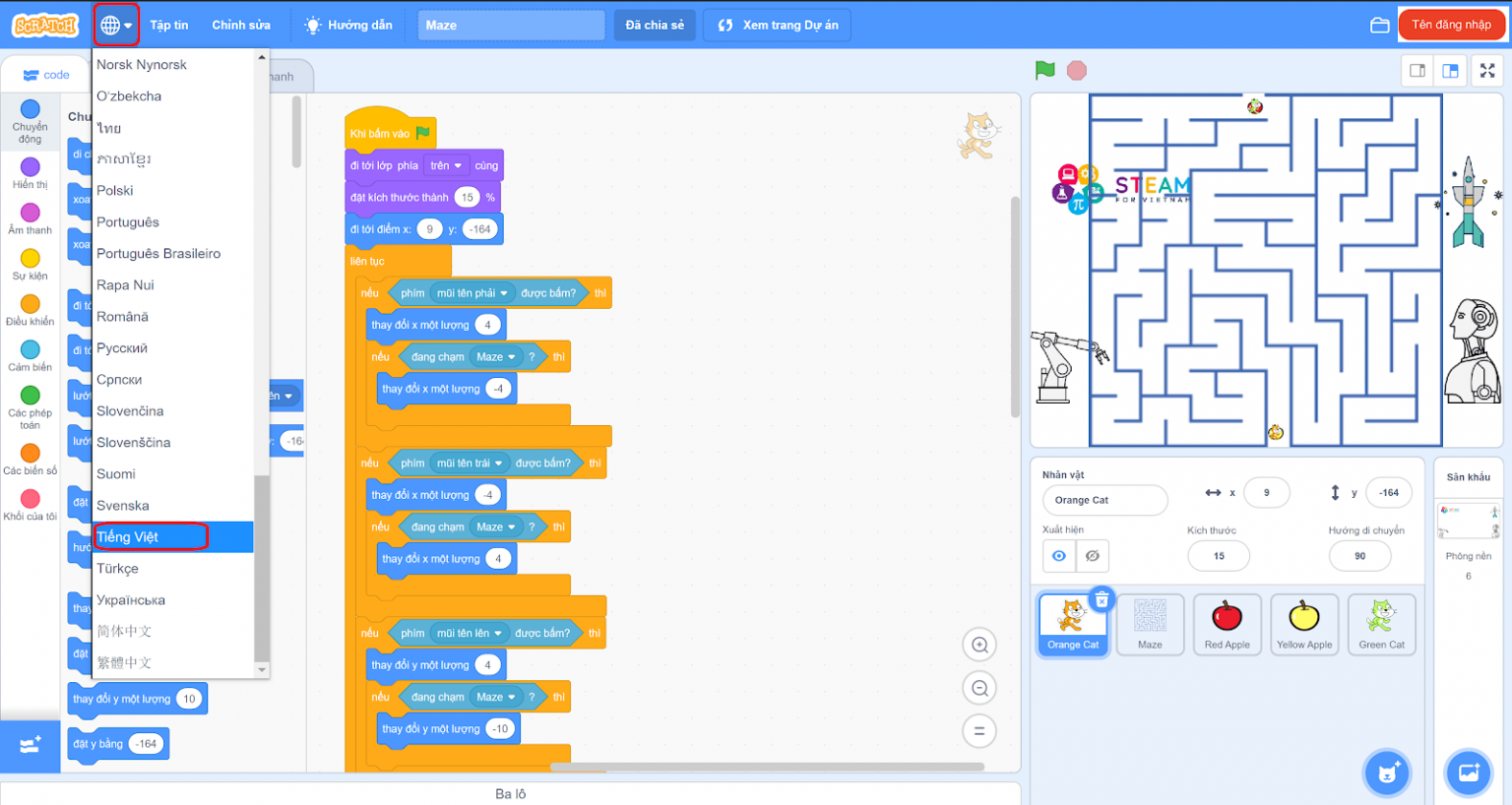Open the Tập tin menu
The width and height of the screenshot is (1512, 805).
coord(168,26)
